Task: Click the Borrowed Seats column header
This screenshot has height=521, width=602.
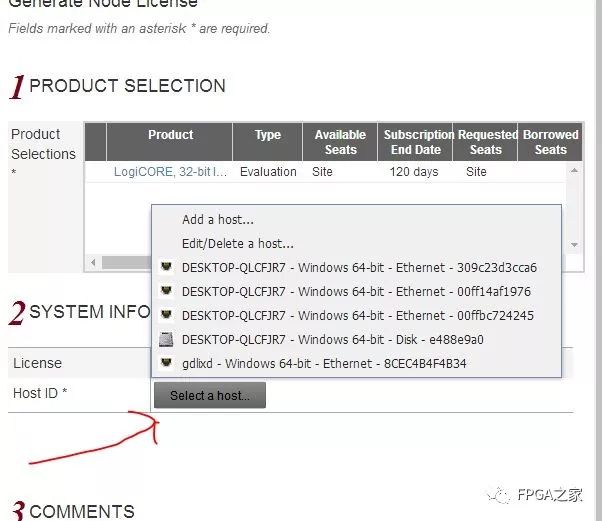Action: [550, 142]
